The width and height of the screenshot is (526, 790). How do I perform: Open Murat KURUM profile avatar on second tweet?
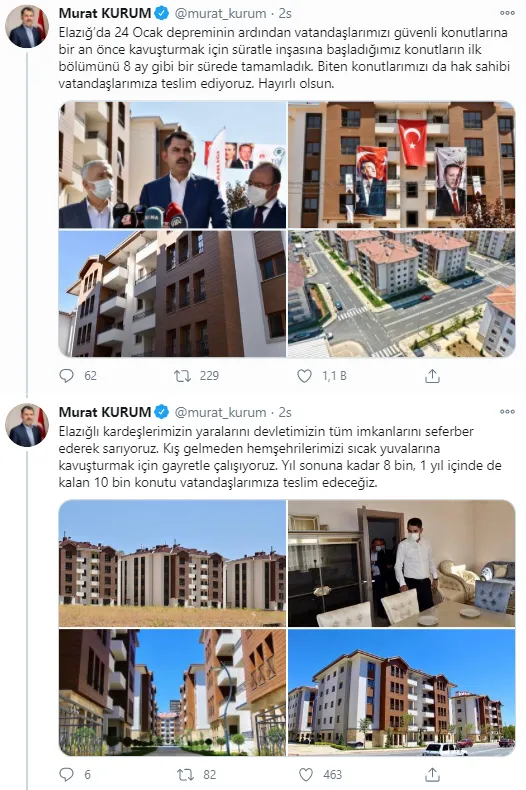pos(27,425)
